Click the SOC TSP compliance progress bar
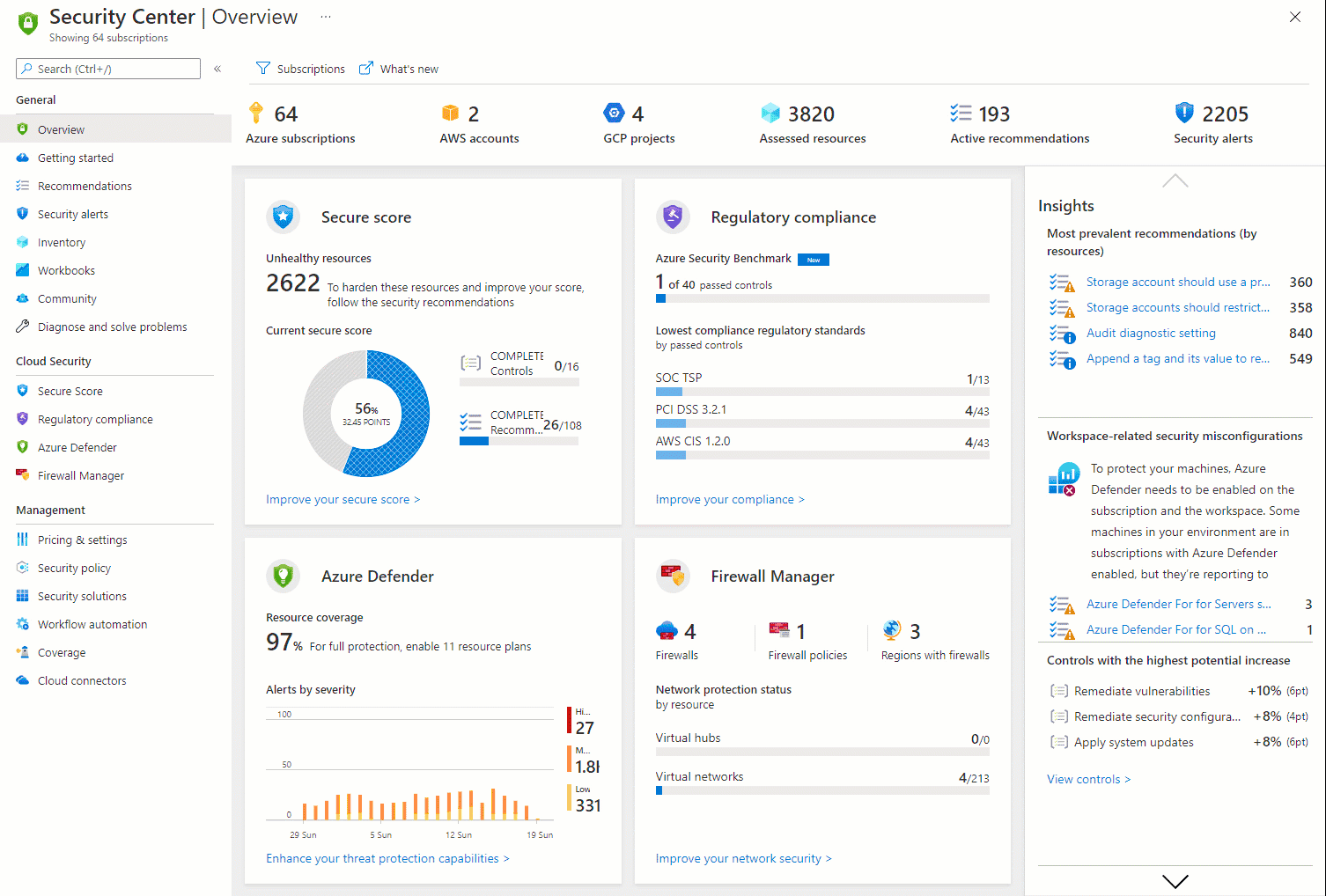This screenshot has height=896, width=1326. point(822,389)
